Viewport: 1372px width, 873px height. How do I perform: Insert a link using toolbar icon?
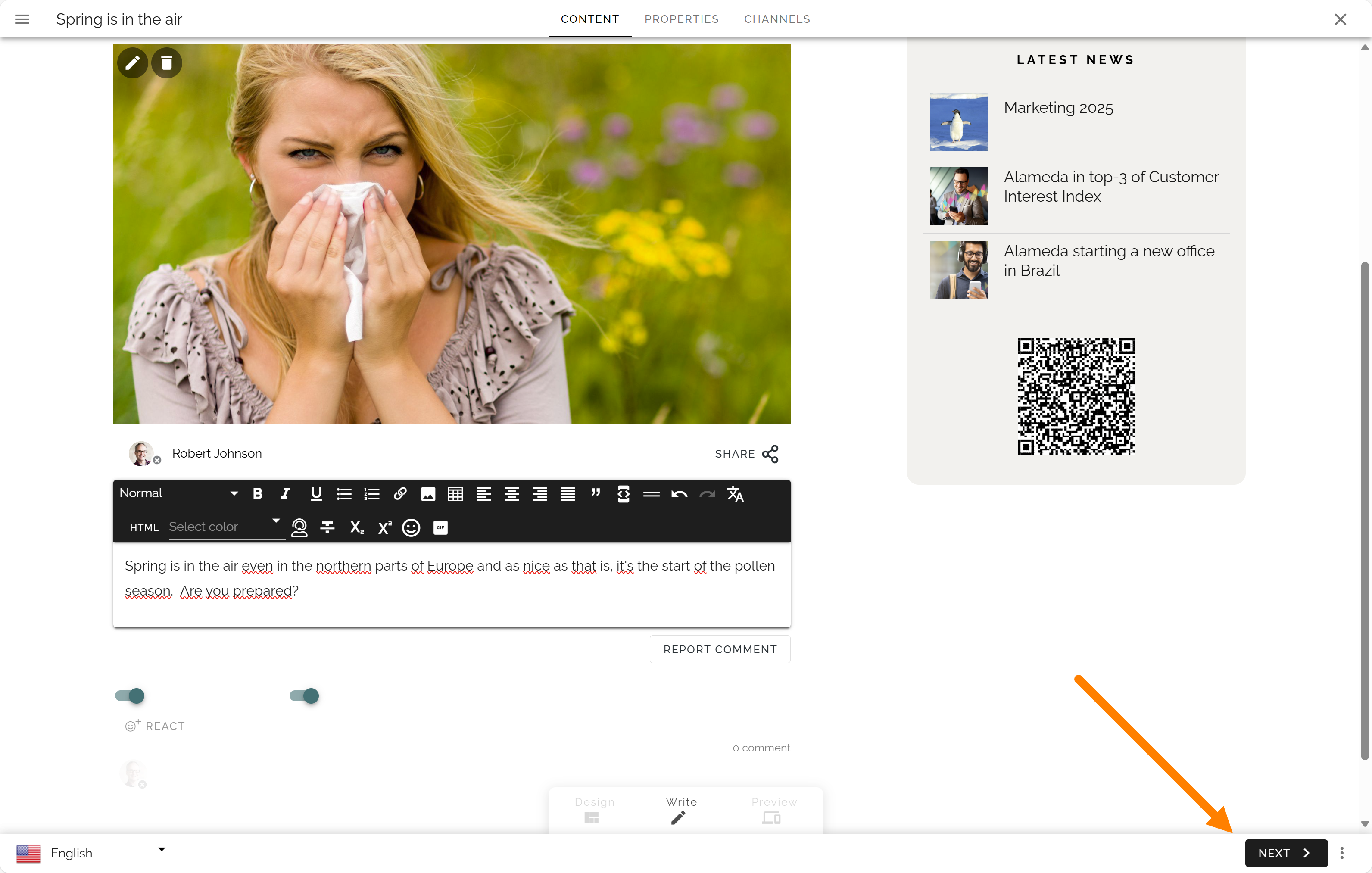(400, 493)
